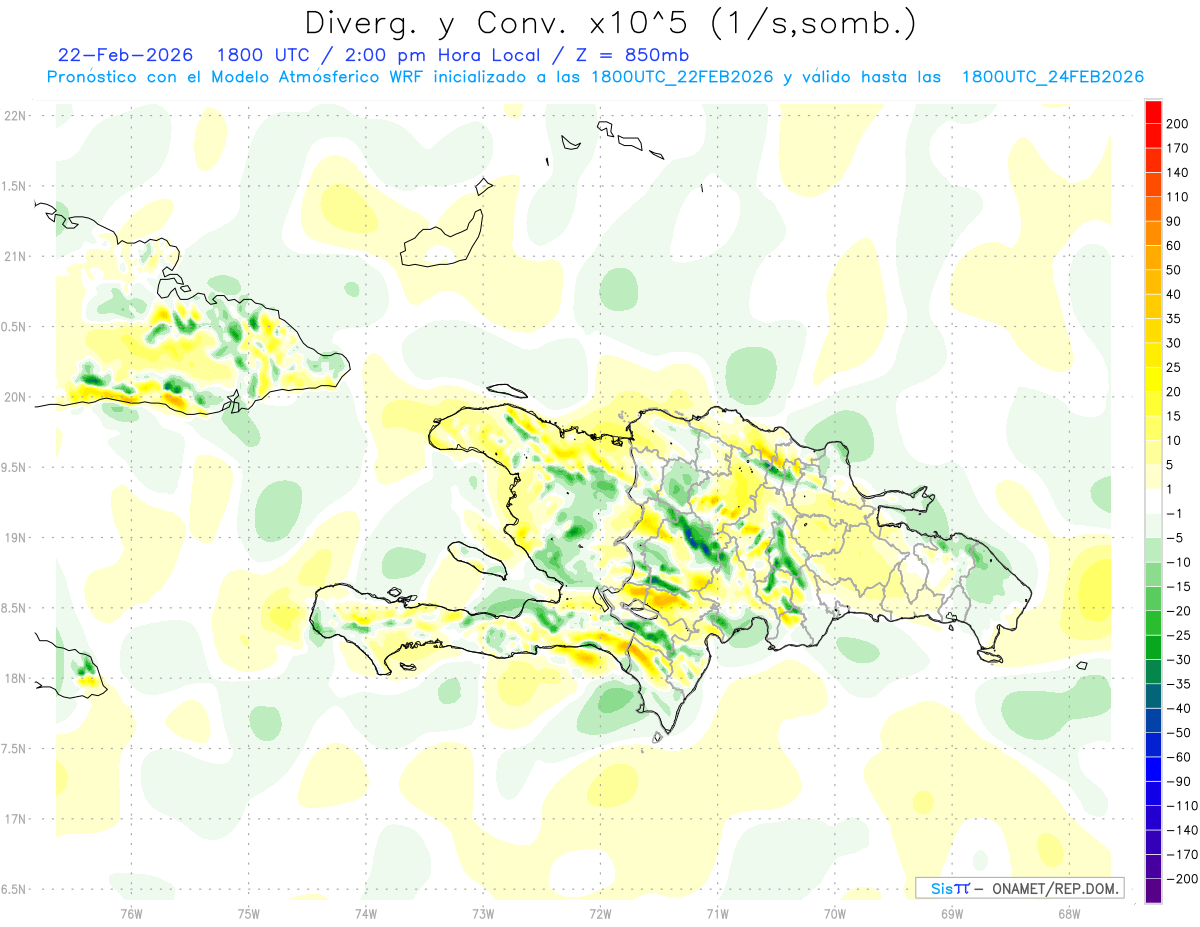Click the '21N' latitude label

pyautogui.click(x=14, y=256)
